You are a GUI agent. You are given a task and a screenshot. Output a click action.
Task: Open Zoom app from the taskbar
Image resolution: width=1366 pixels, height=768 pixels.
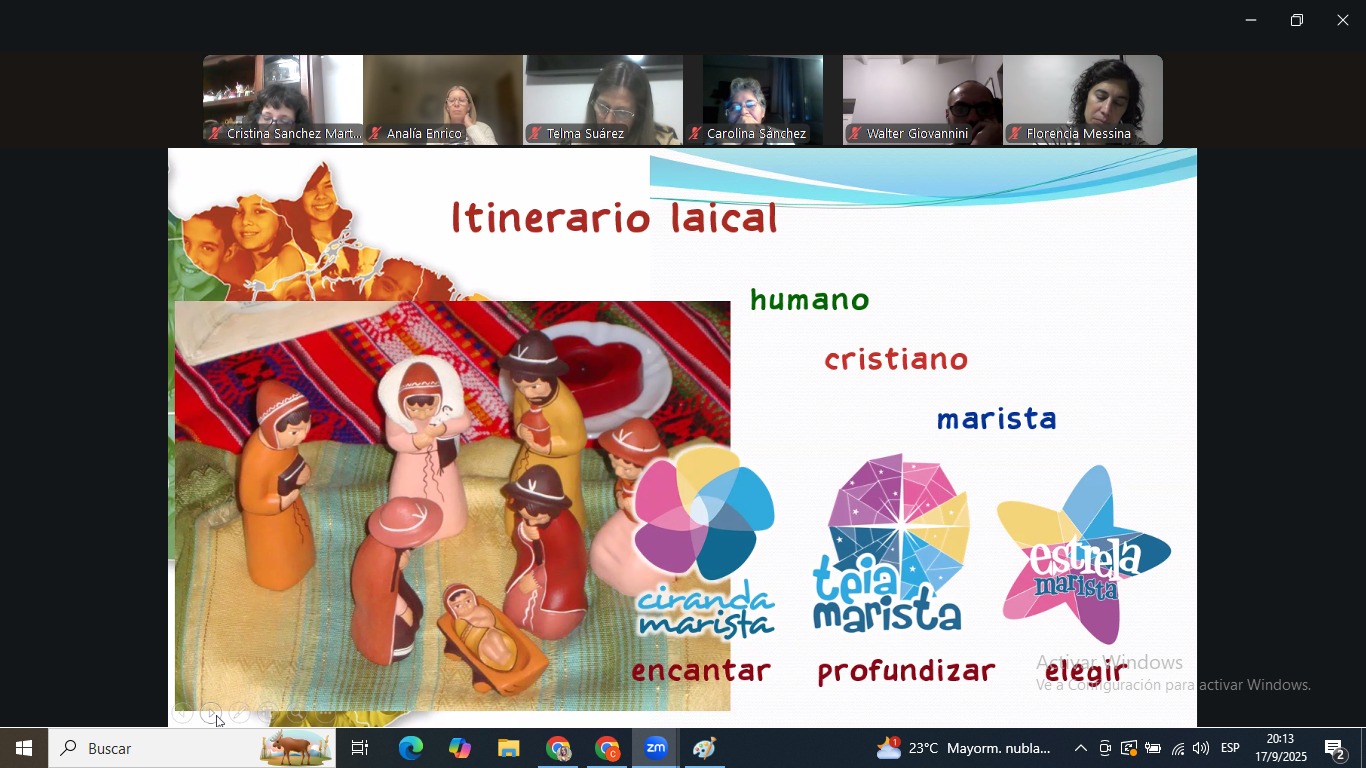point(656,748)
